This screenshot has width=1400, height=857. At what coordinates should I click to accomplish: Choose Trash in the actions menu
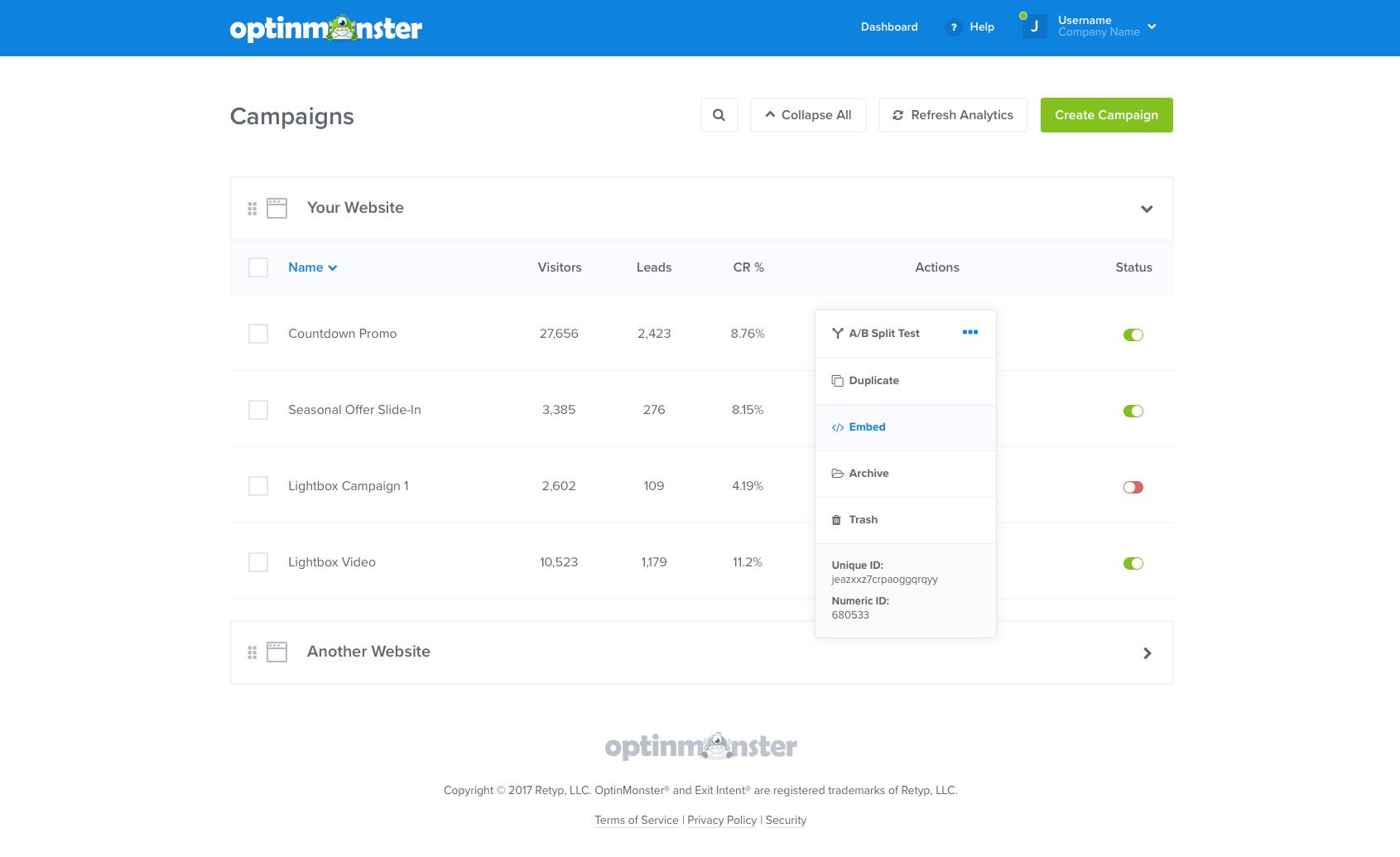[x=905, y=520]
